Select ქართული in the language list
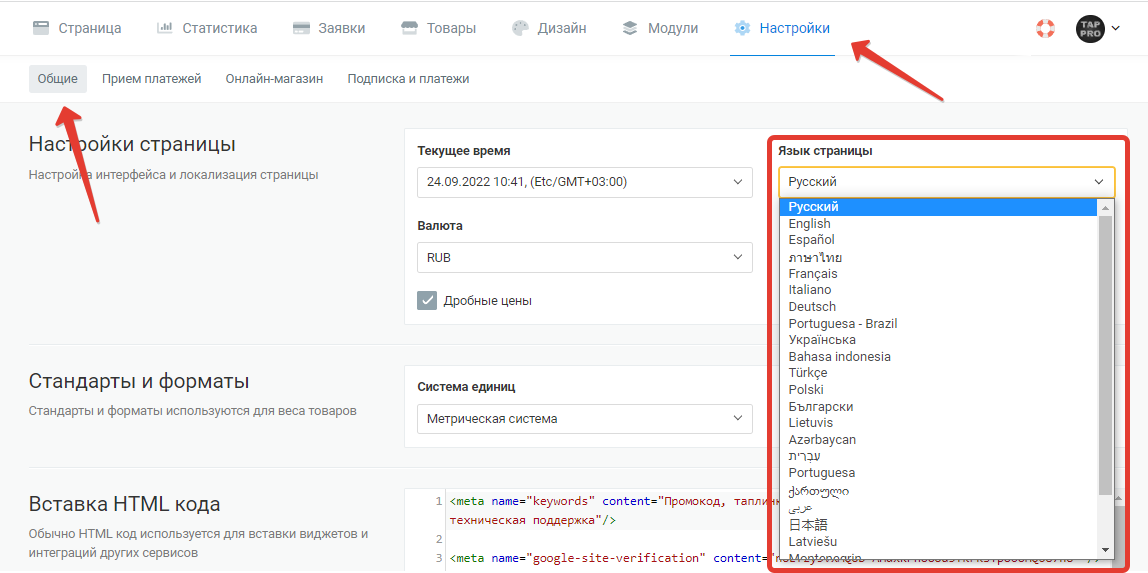 click(x=939, y=490)
